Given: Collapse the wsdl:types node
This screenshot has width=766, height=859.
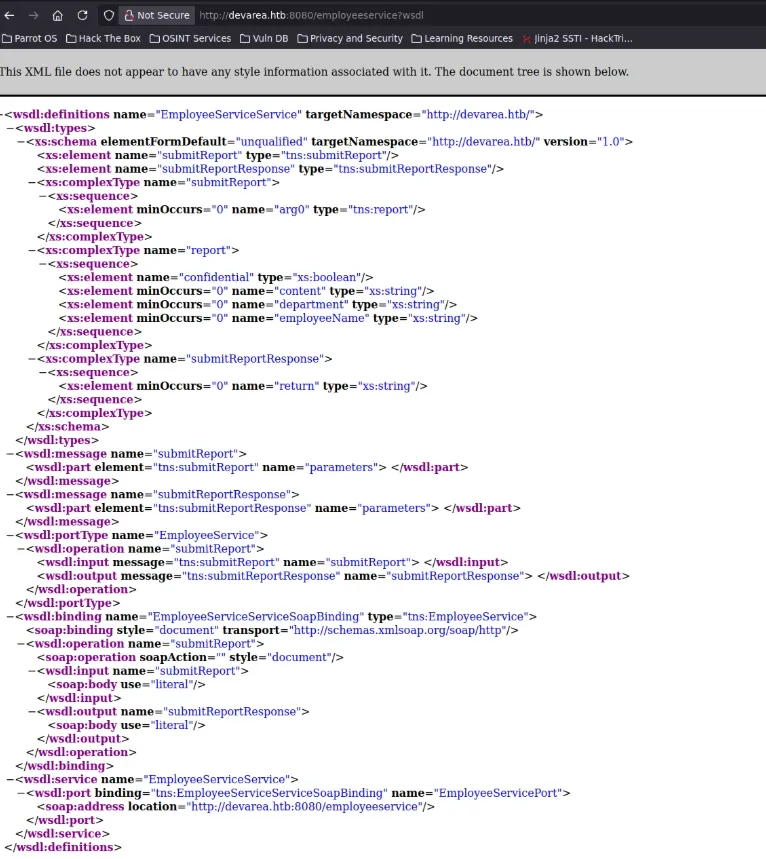Looking at the screenshot, I should tap(9, 128).
